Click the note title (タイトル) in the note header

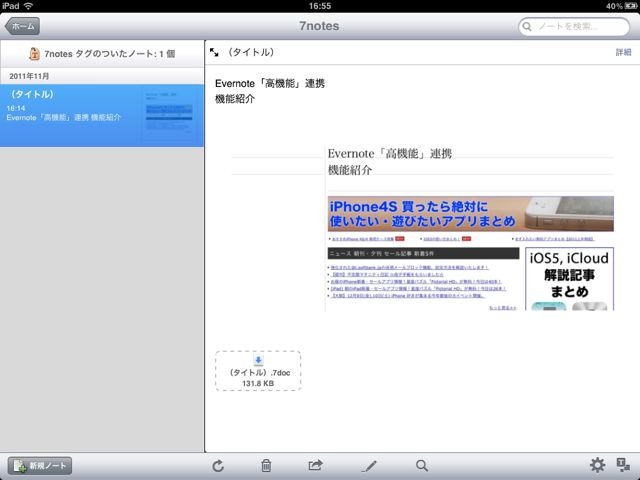pyautogui.click(x=250, y=52)
